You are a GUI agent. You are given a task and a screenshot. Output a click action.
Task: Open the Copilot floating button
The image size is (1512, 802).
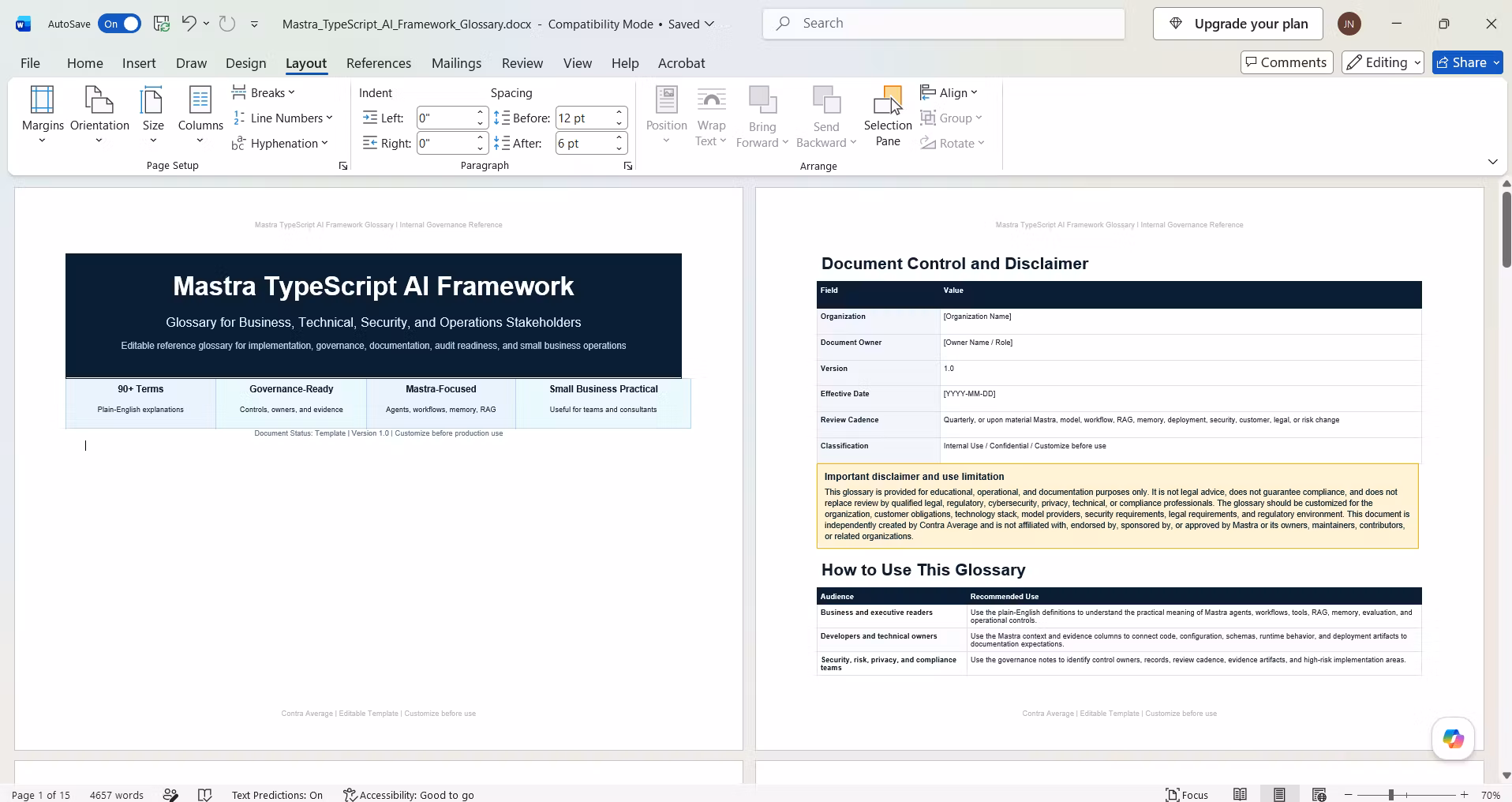[x=1453, y=739]
